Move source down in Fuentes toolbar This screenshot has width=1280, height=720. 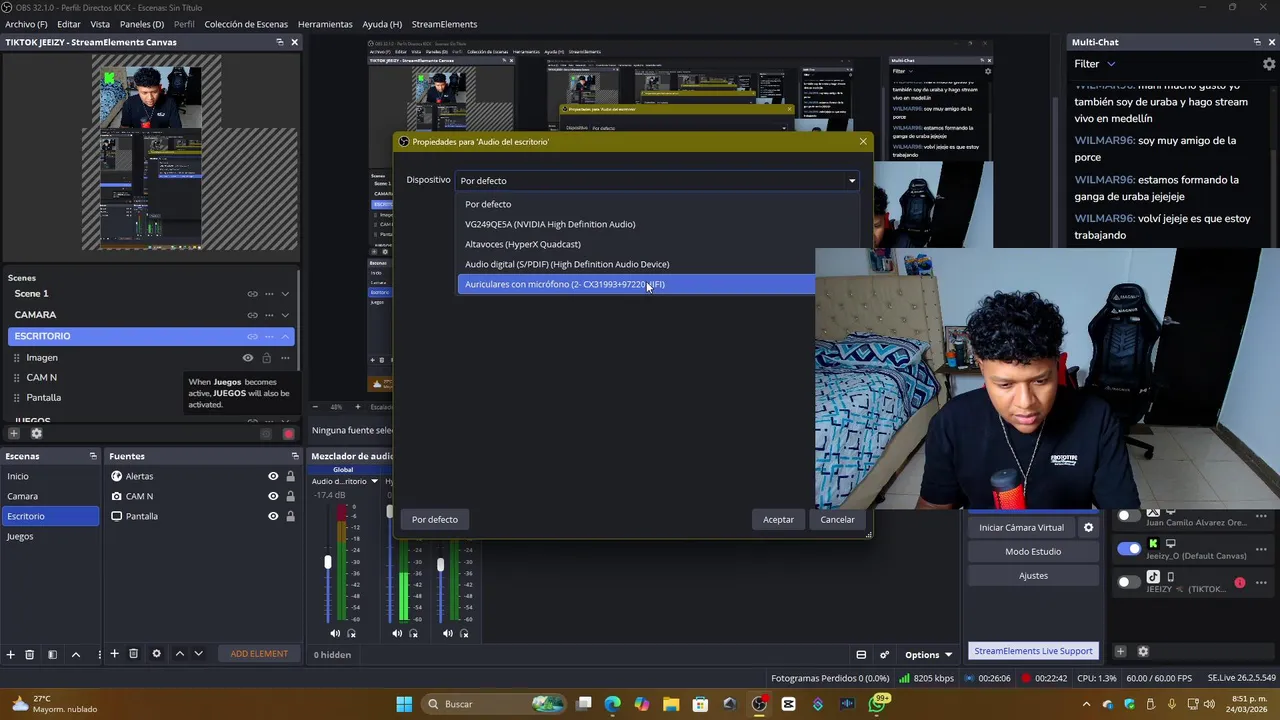[x=198, y=654]
